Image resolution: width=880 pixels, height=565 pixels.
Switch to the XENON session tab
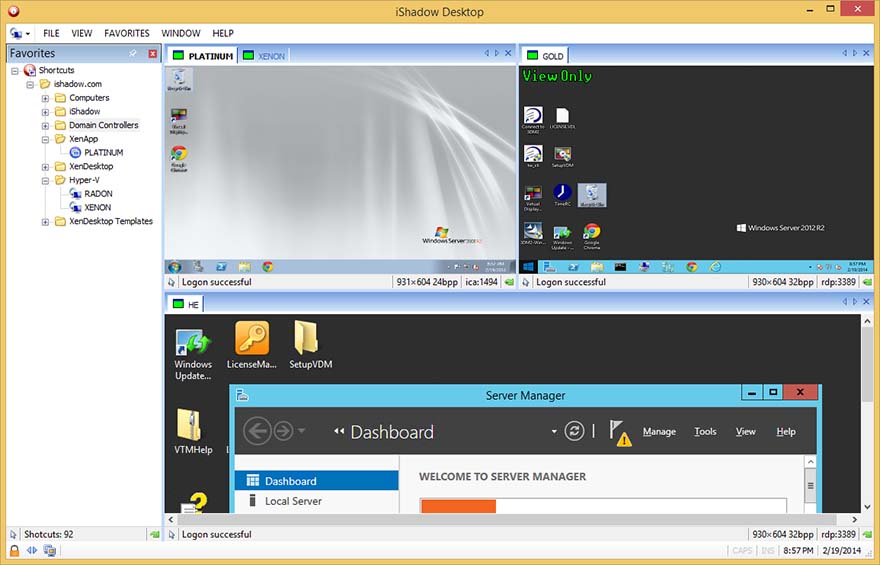pyautogui.click(x=264, y=56)
